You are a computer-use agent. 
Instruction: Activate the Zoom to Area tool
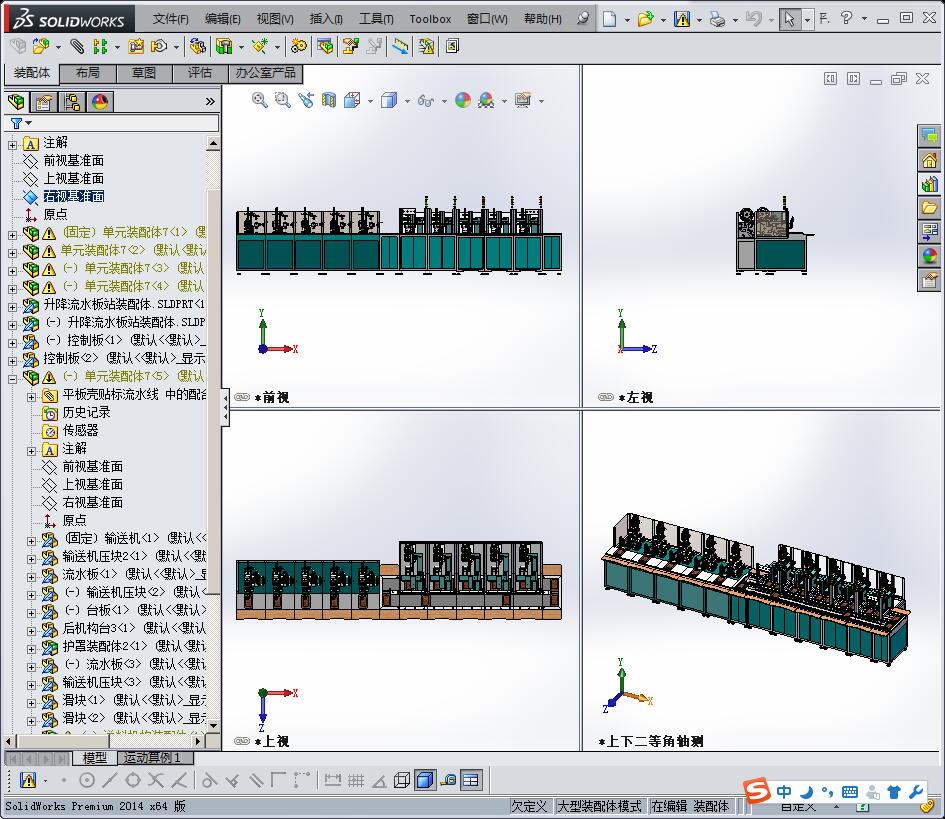point(284,100)
